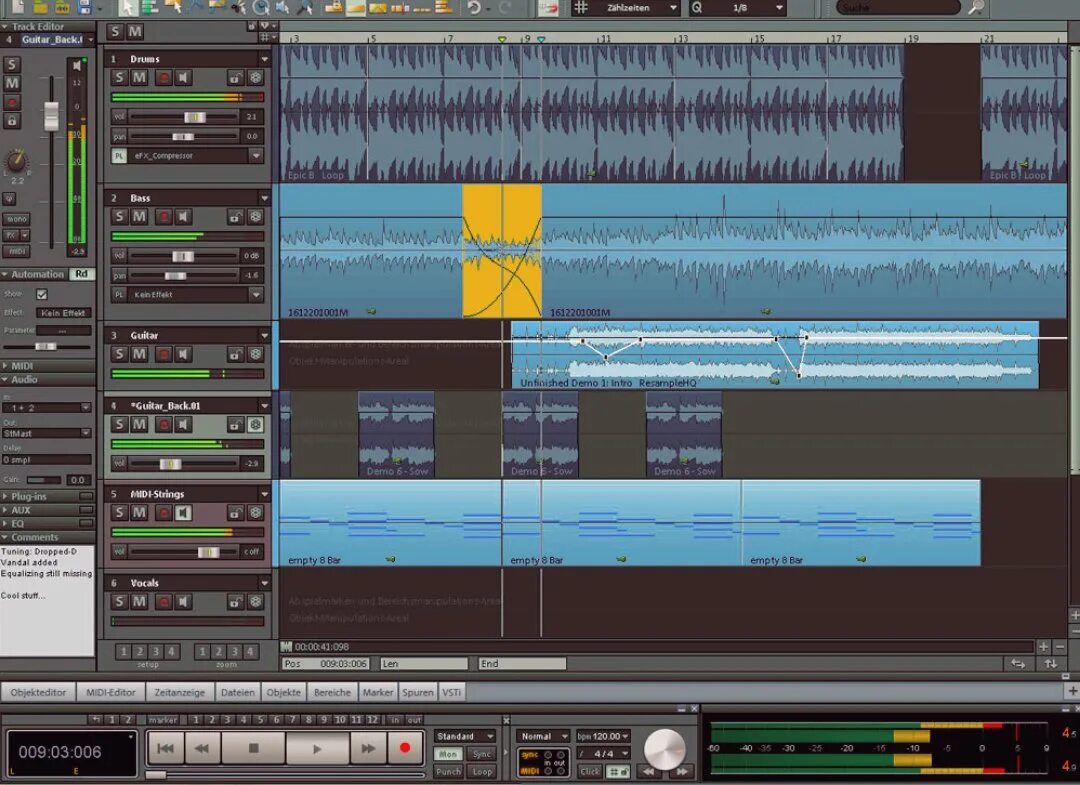Mute the Bass track

click(140, 217)
